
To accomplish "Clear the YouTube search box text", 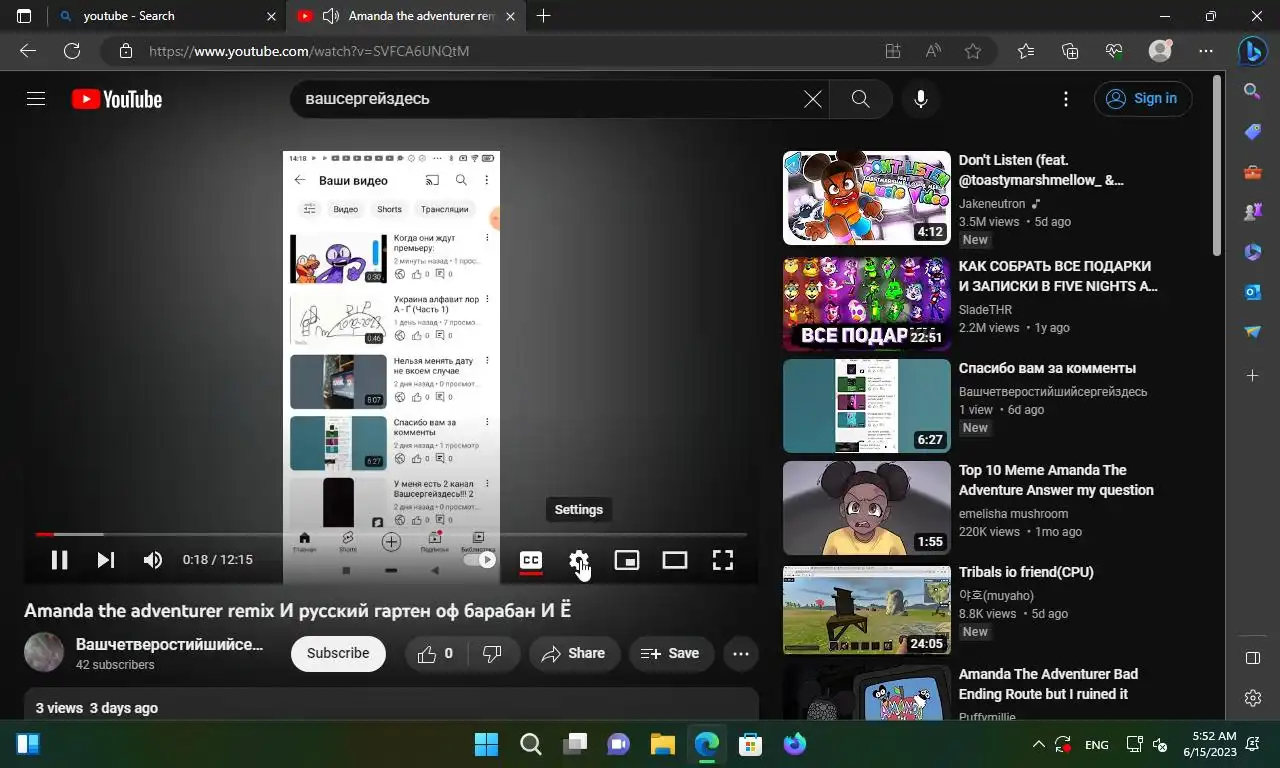I will [x=813, y=99].
